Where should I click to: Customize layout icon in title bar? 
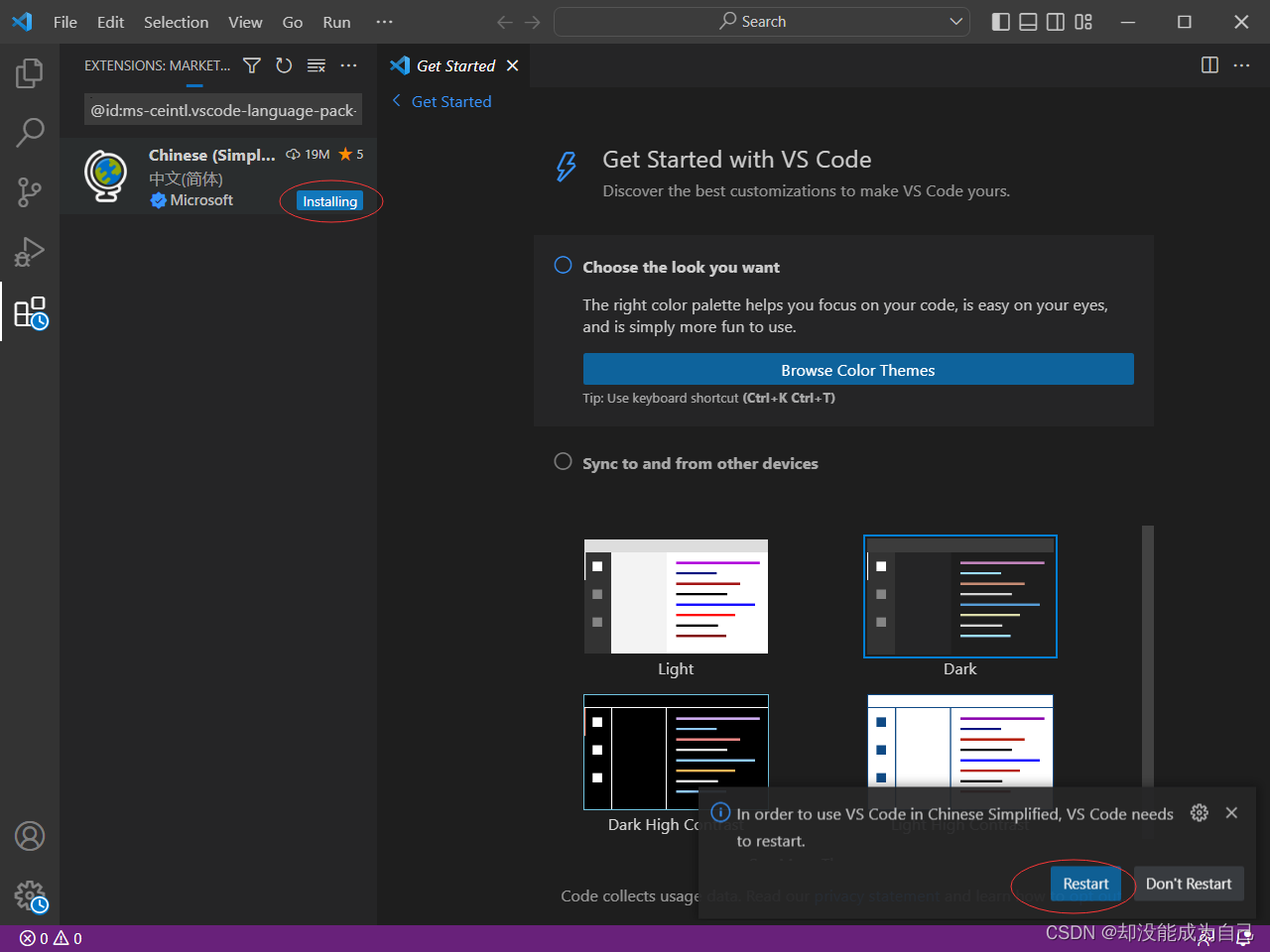tap(1083, 22)
